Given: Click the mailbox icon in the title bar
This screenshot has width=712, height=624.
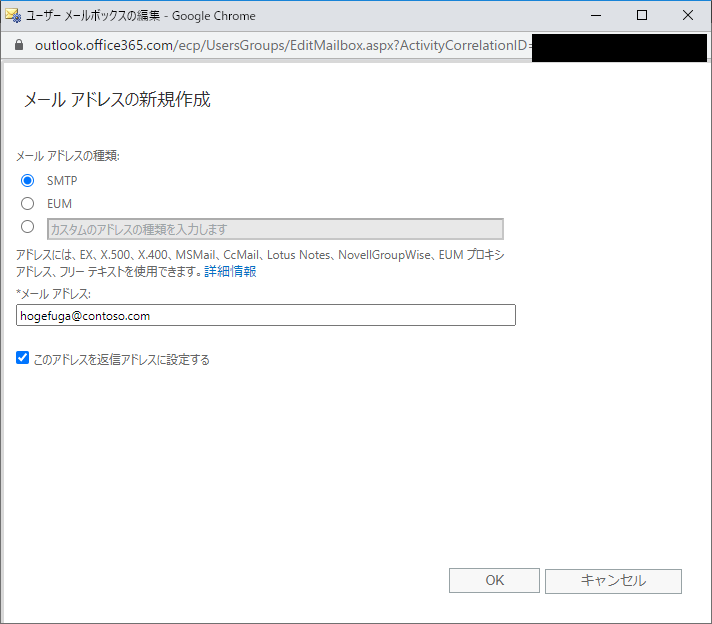Looking at the screenshot, I should tap(13, 15).
